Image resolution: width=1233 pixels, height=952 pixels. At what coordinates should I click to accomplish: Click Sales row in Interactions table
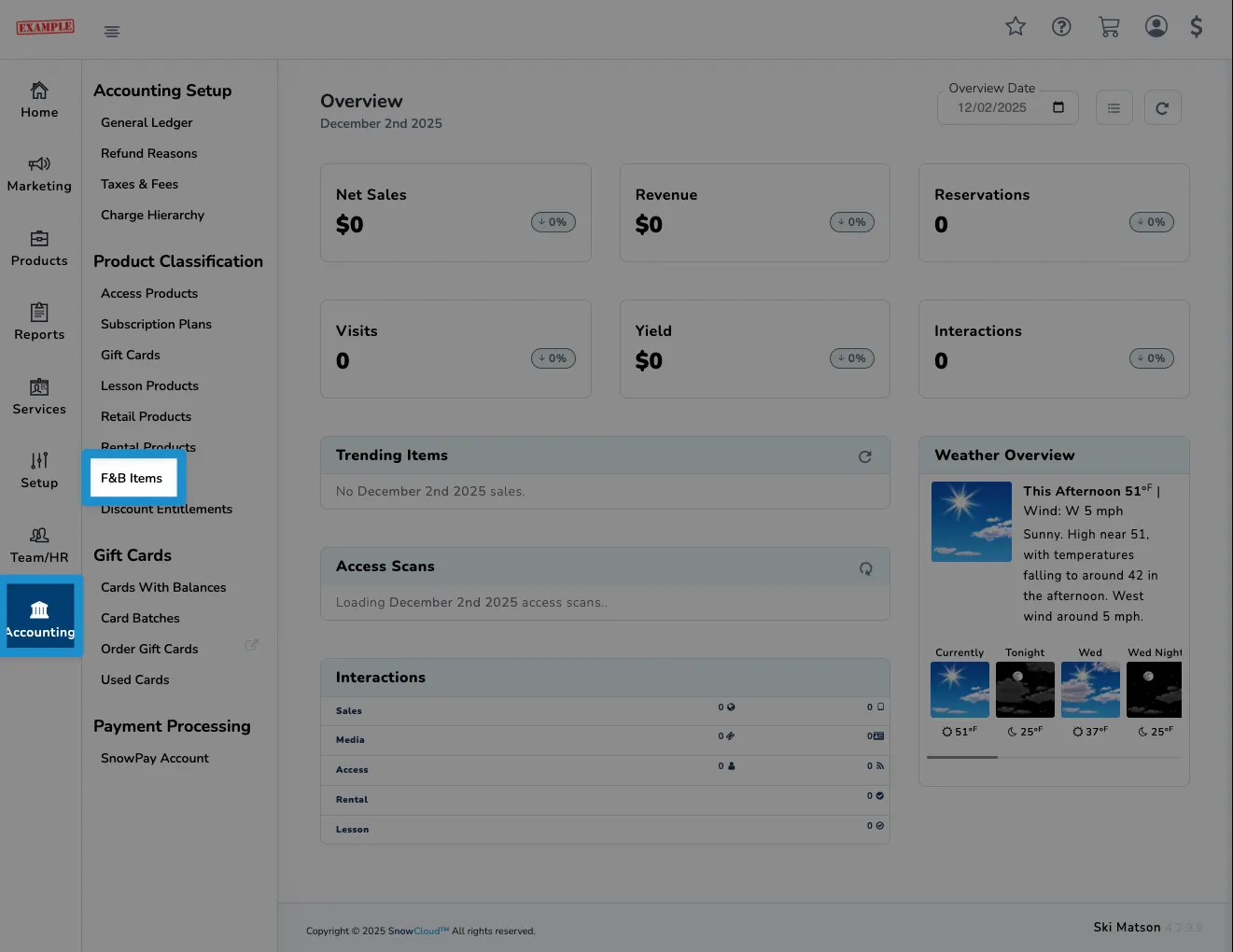(605, 711)
